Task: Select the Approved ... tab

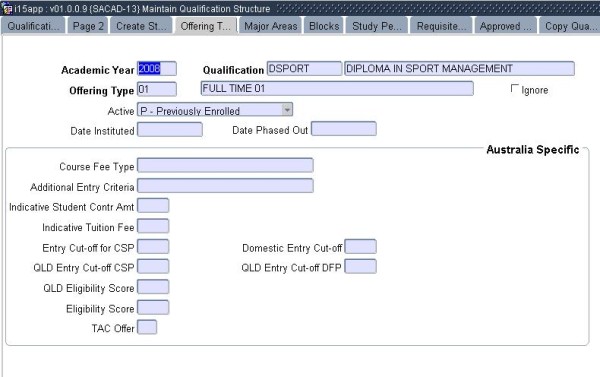Action: 506,26
